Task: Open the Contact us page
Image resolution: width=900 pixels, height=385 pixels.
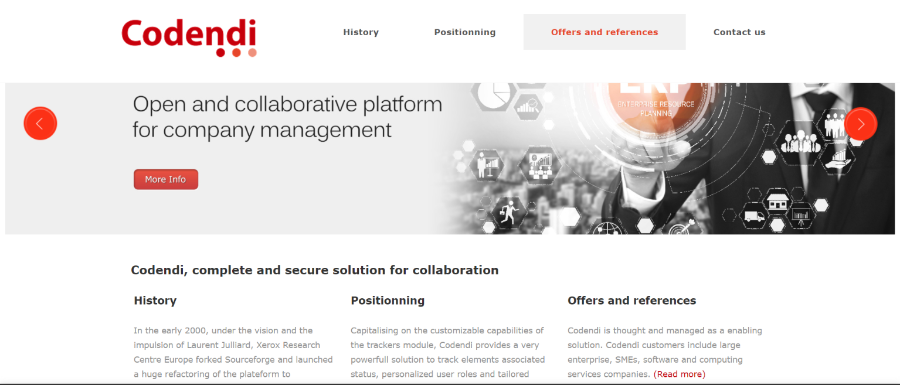Action: point(739,32)
